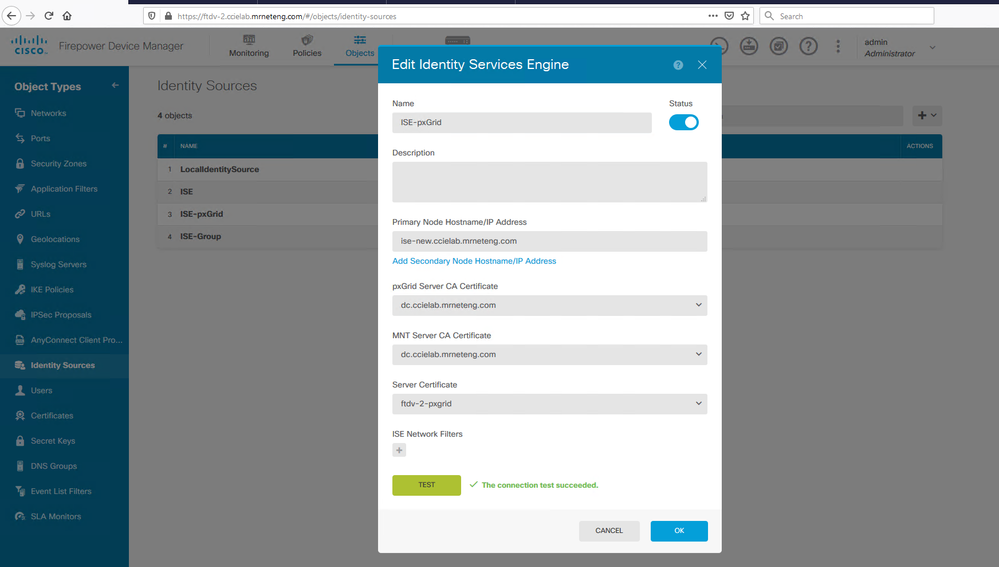Open DNS Groups object type

[x=54, y=466]
